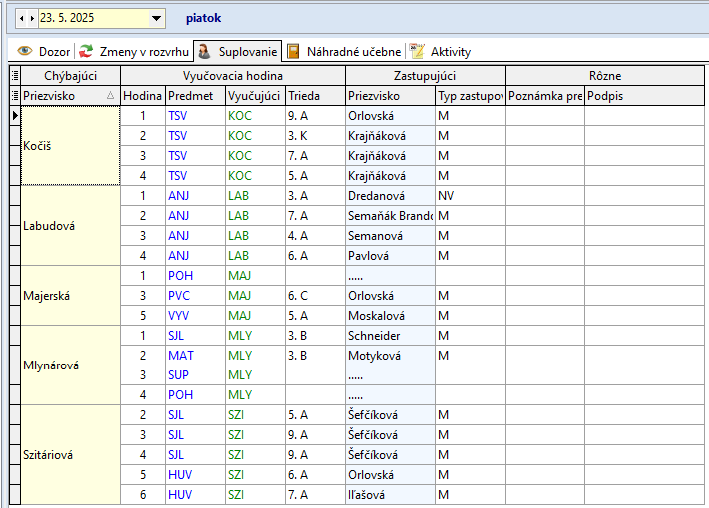
Task: Click the date field 23. 5. 2025
Action: [94, 19]
